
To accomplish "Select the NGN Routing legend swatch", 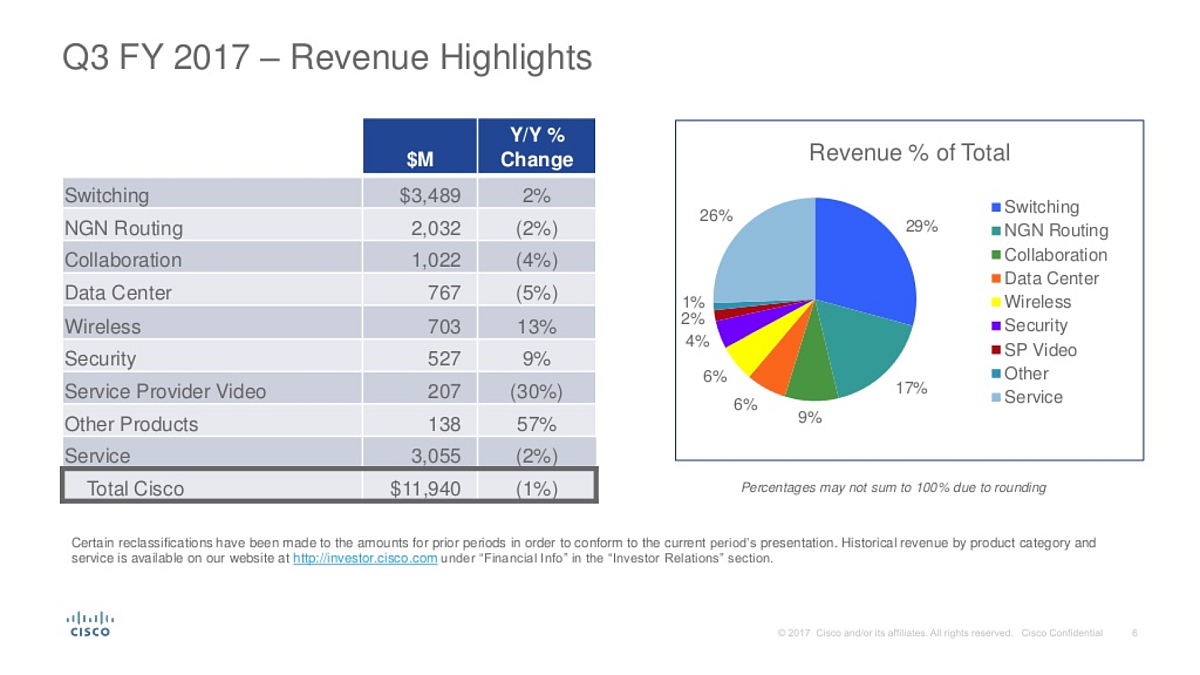I will [996, 231].
